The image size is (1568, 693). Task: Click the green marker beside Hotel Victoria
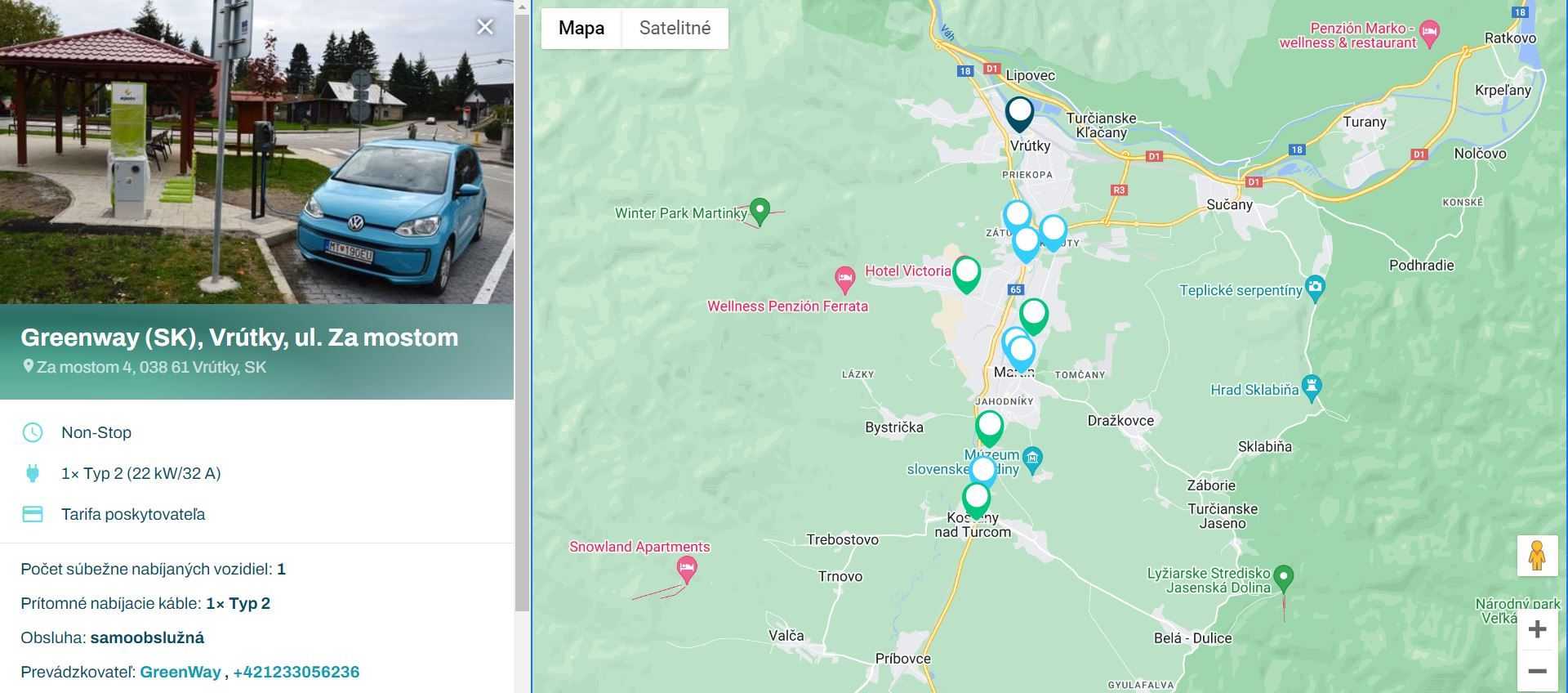click(x=966, y=273)
